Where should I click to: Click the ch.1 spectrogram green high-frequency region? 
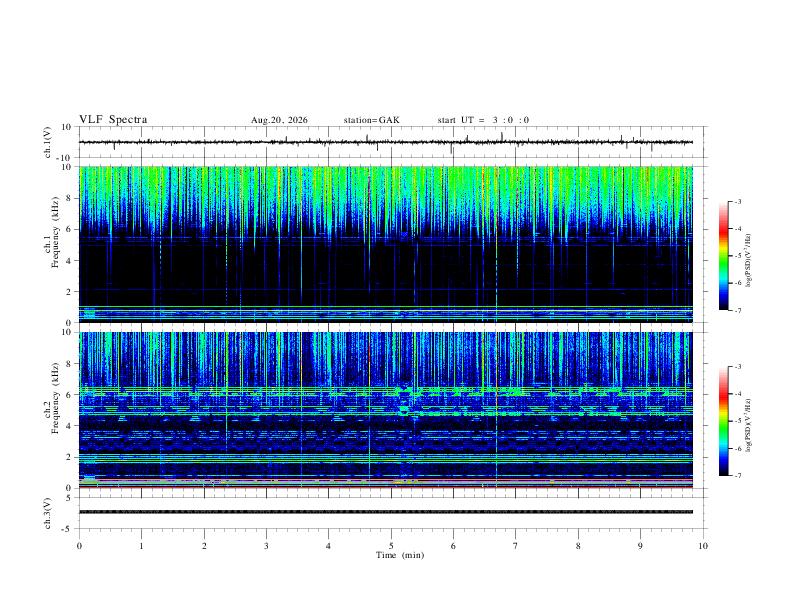[386, 194]
